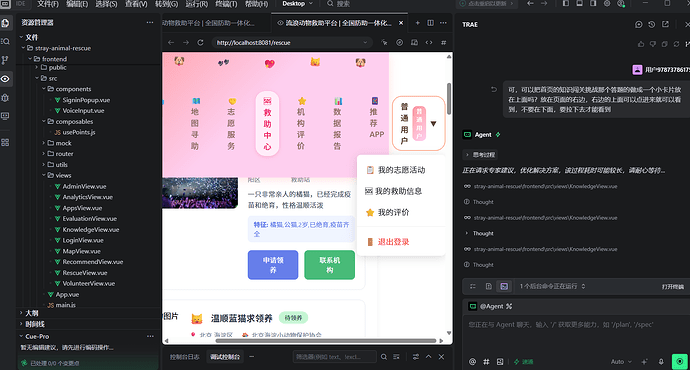The image size is (690, 370).
Task: Open TRAE chat history icon
Action: tap(652, 25)
